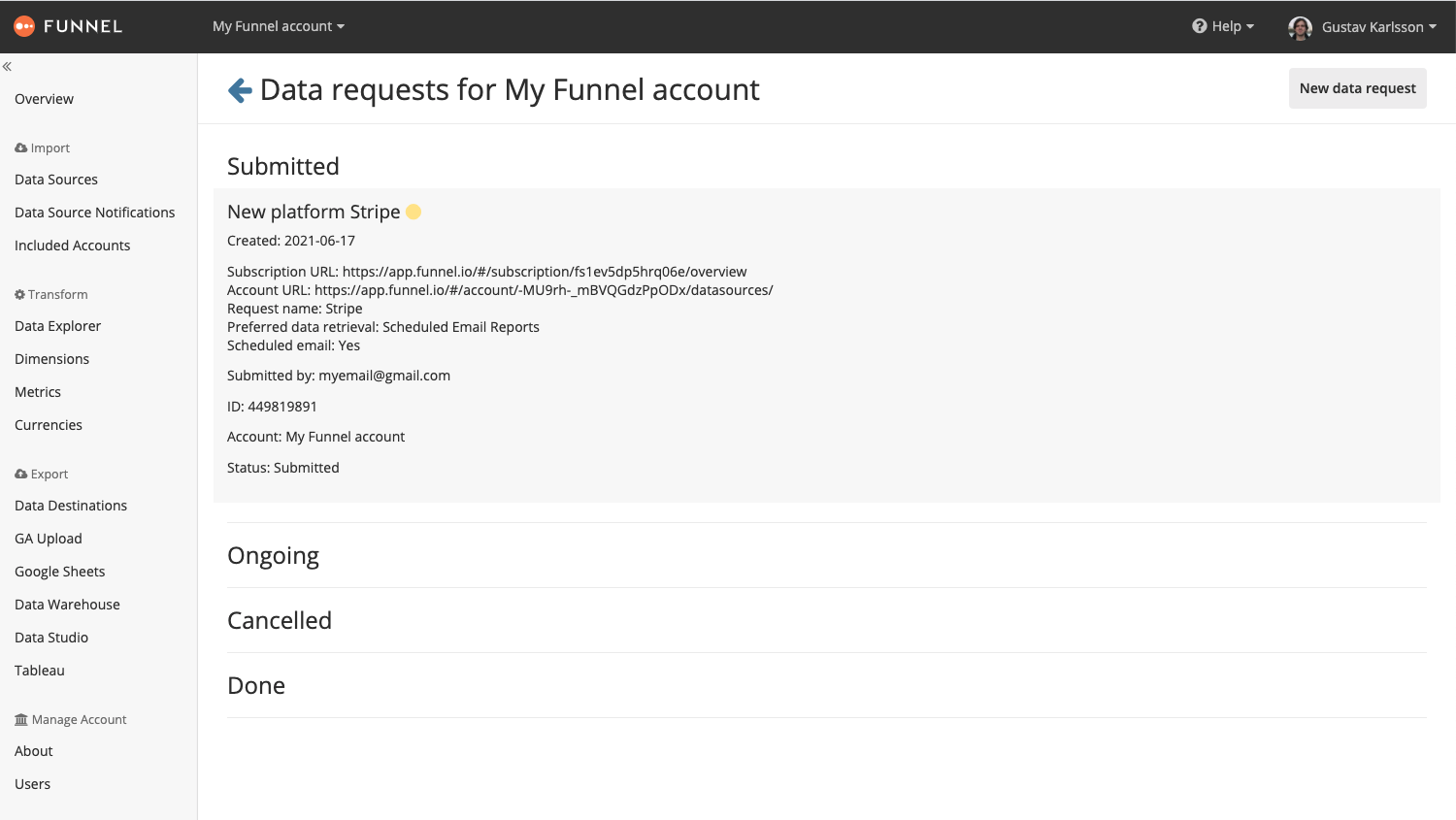Open the Help dropdown menu

tap(1223, 26)
